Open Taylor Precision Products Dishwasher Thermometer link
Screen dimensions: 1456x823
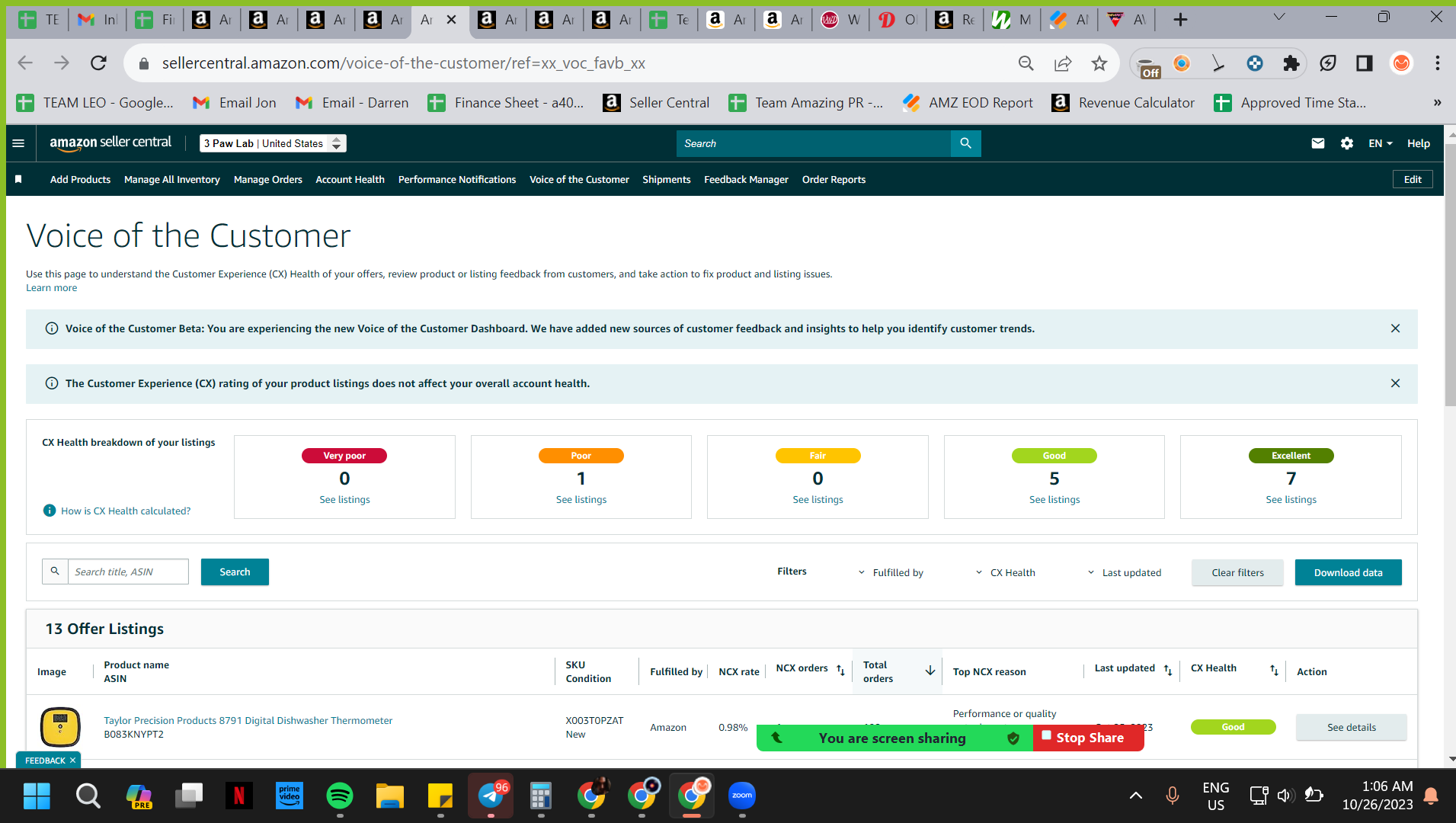(248, 720)
